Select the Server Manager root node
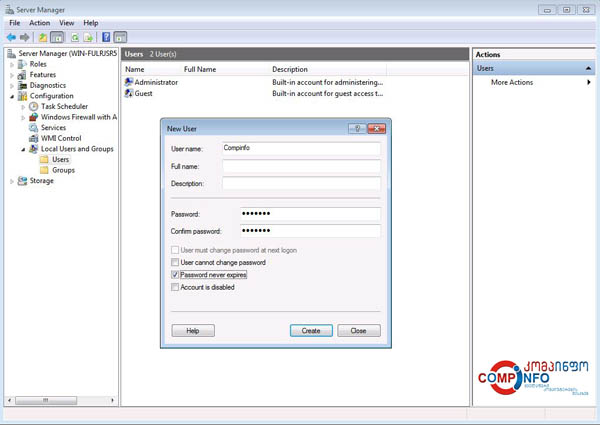Screen dimensions: 600x425 coord(67,54)
